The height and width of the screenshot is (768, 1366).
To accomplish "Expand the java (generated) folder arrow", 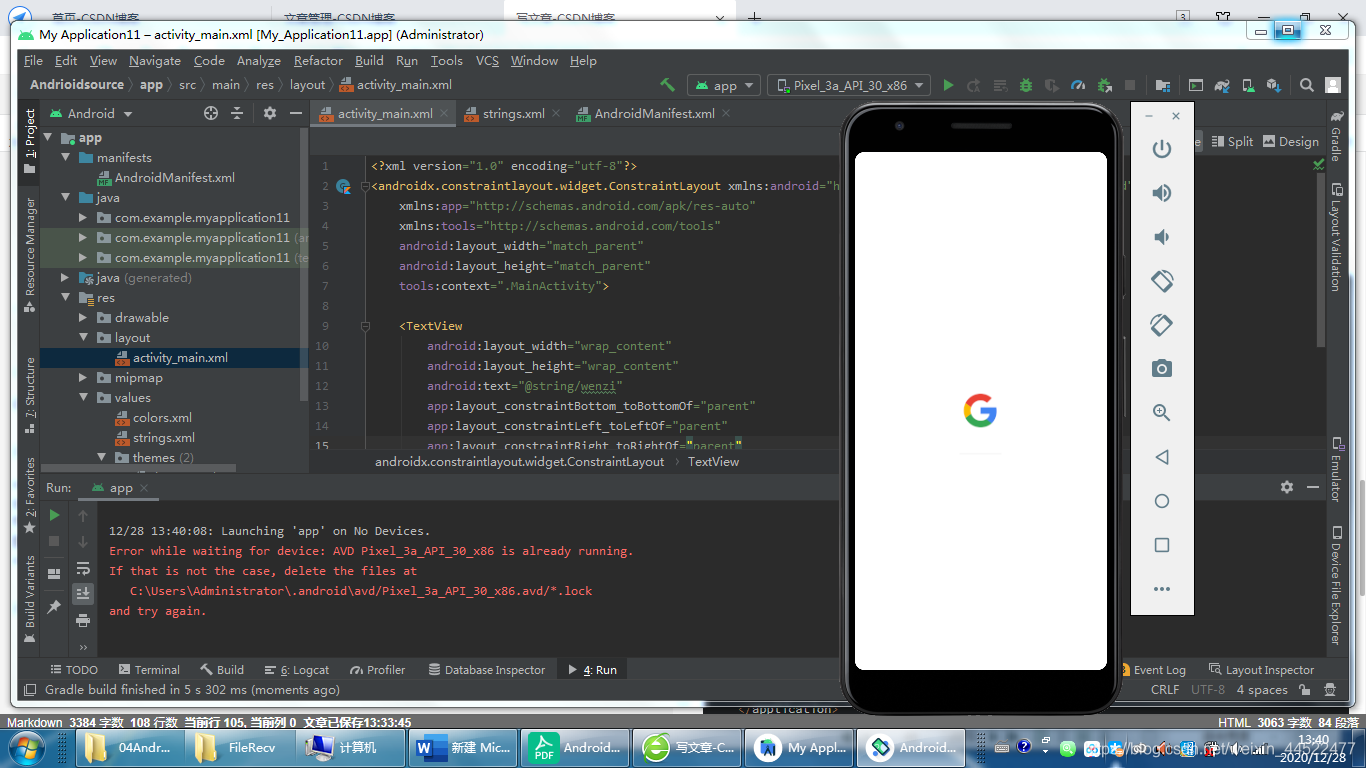I will click(x=66, y=277).
